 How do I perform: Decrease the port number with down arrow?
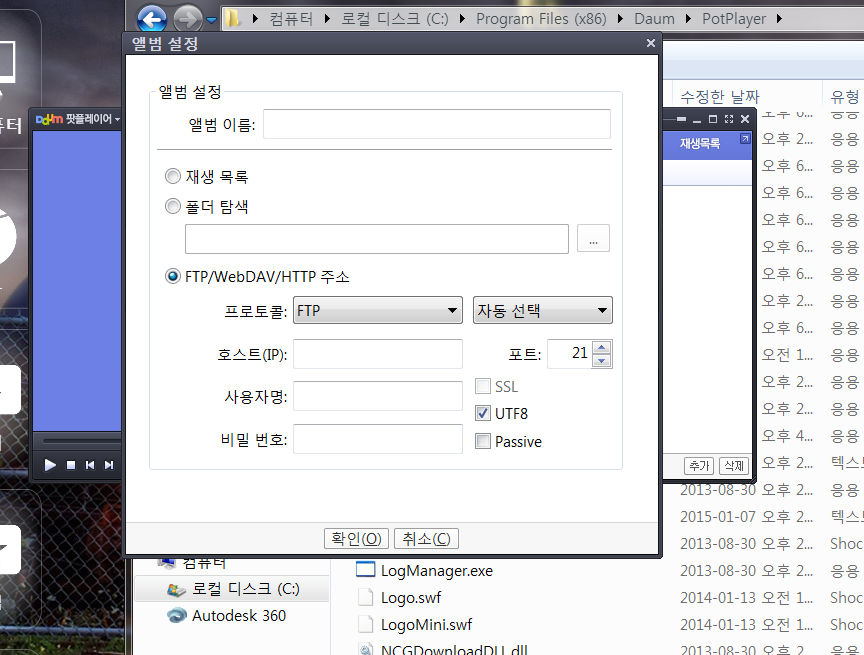coord(602,361)
